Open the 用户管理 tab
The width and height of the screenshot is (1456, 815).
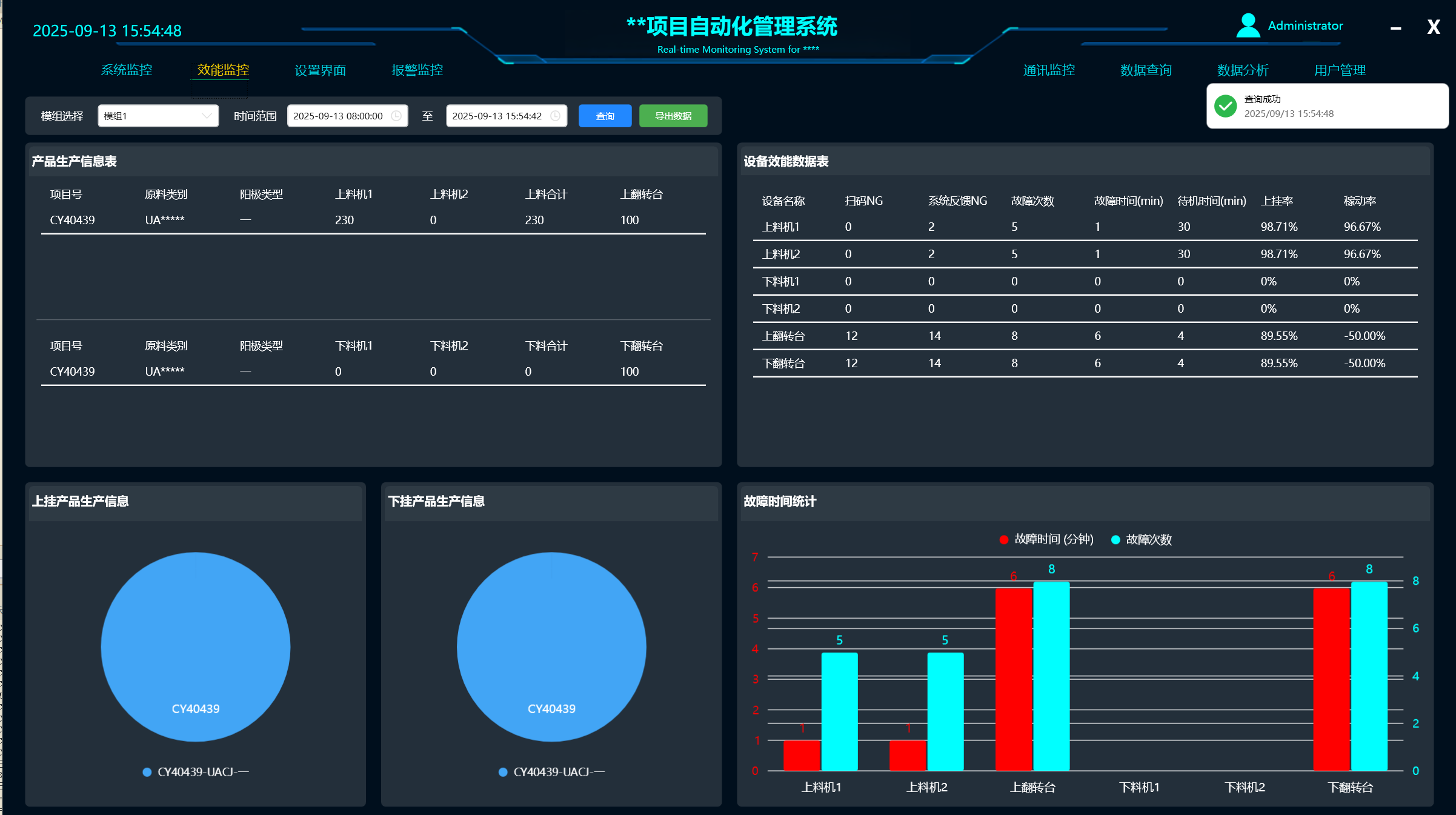click(1339, 70)
